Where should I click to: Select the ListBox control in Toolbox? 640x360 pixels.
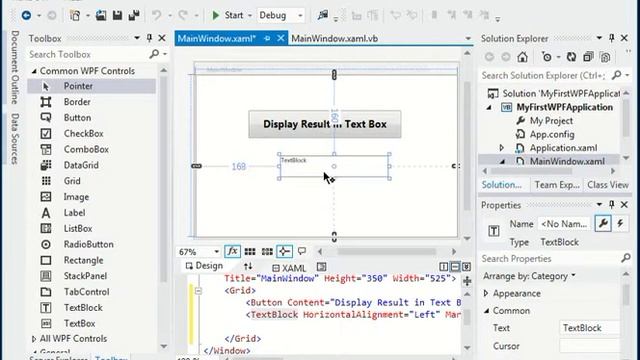pyautogui.click(x=91, y=229)
